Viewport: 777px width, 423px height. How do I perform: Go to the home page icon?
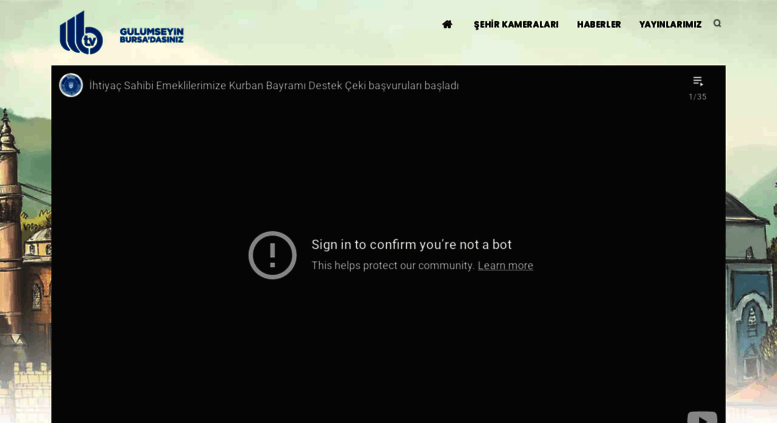tap(447, 24)
